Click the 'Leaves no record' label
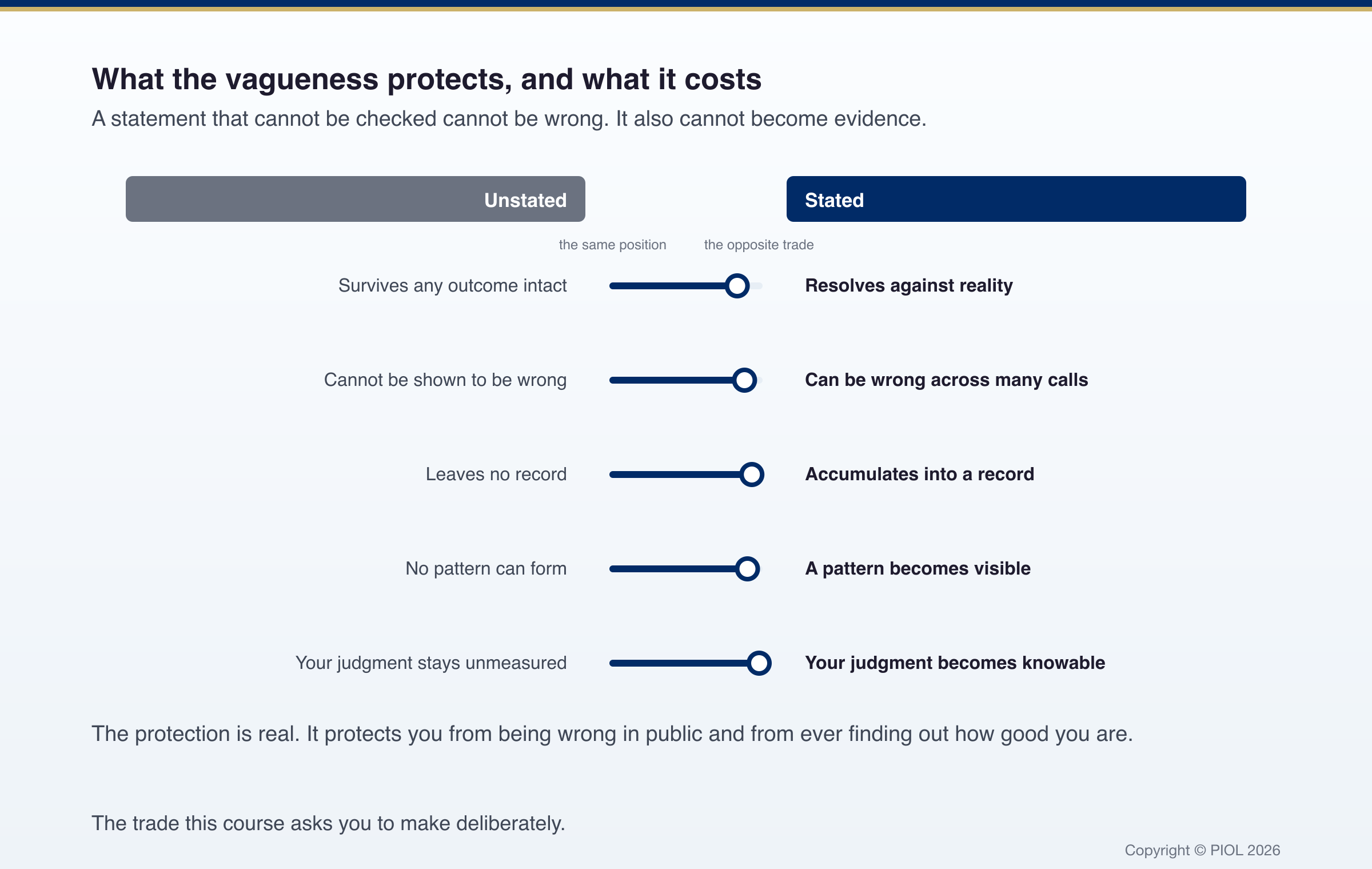Screen dimensions: 1372x869 pyautogui.click(x=496, y=474)
